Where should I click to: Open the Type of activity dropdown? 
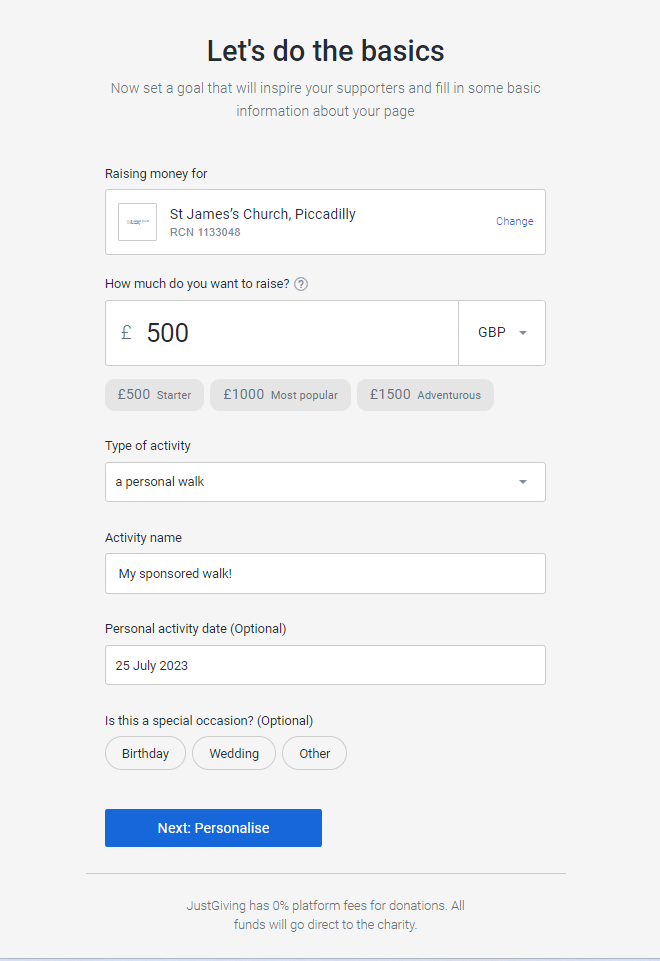(x=325, y=482)
